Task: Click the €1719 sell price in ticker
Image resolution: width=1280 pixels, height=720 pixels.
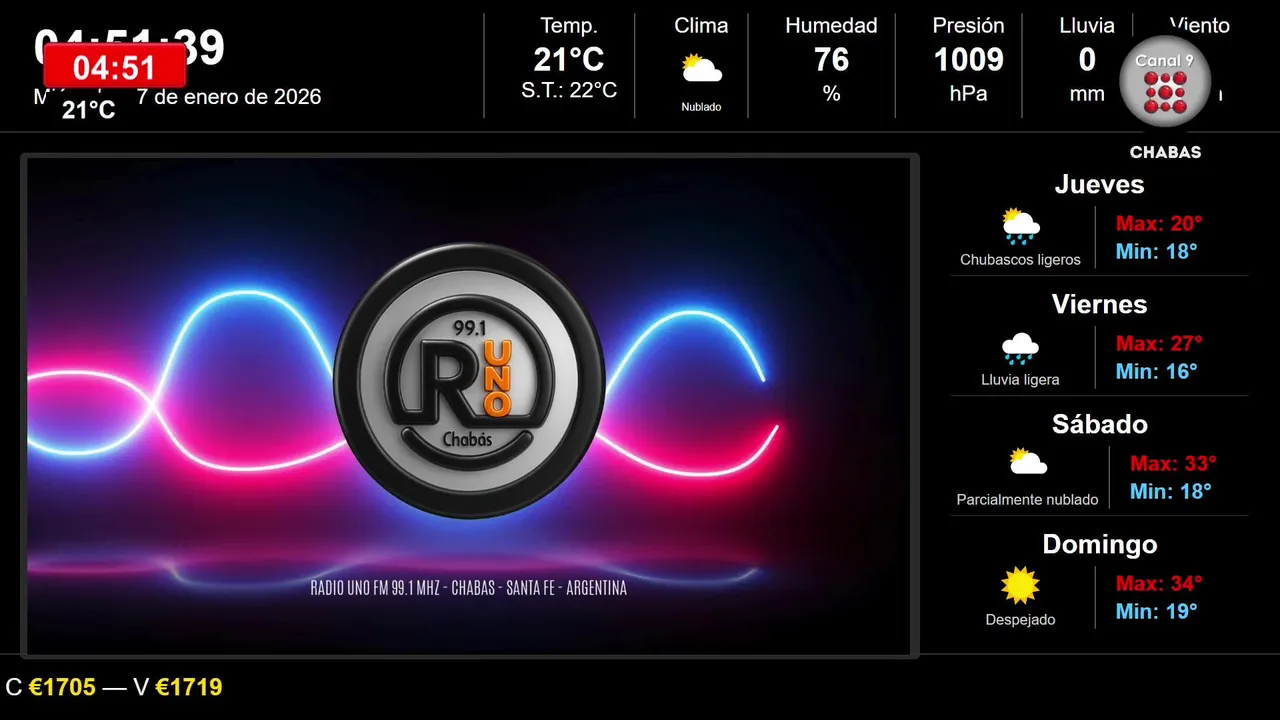Action: 188,687
